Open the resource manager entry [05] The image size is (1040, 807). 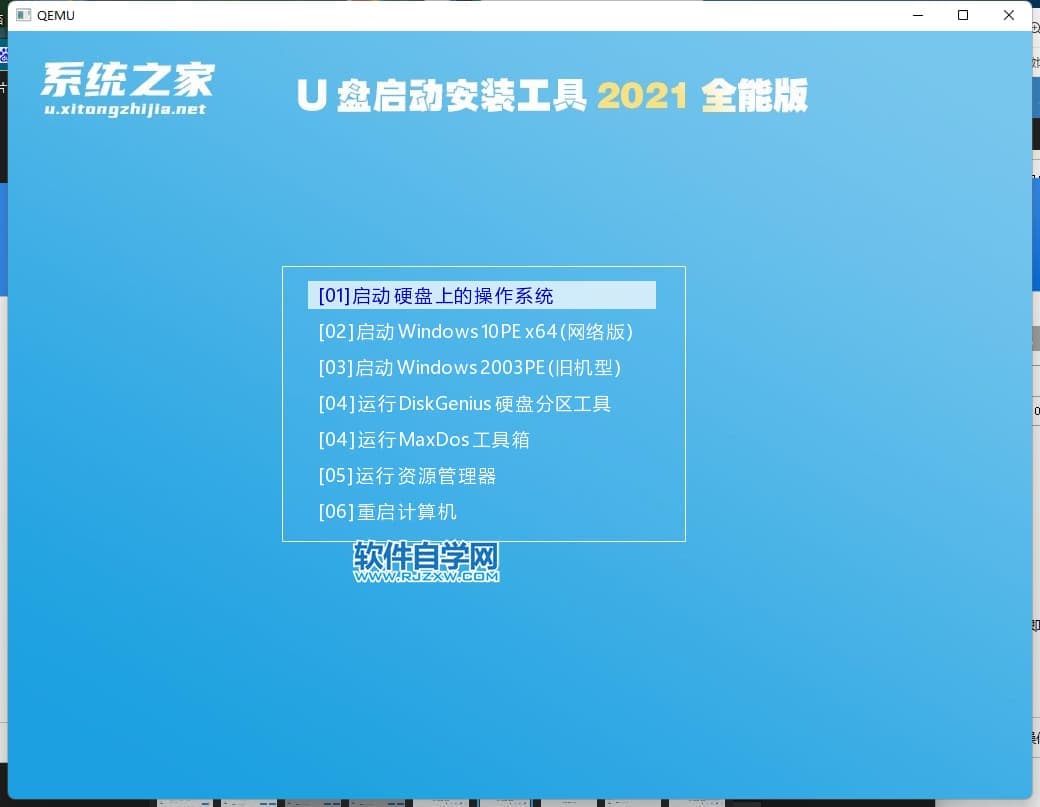tap(407, 476)
